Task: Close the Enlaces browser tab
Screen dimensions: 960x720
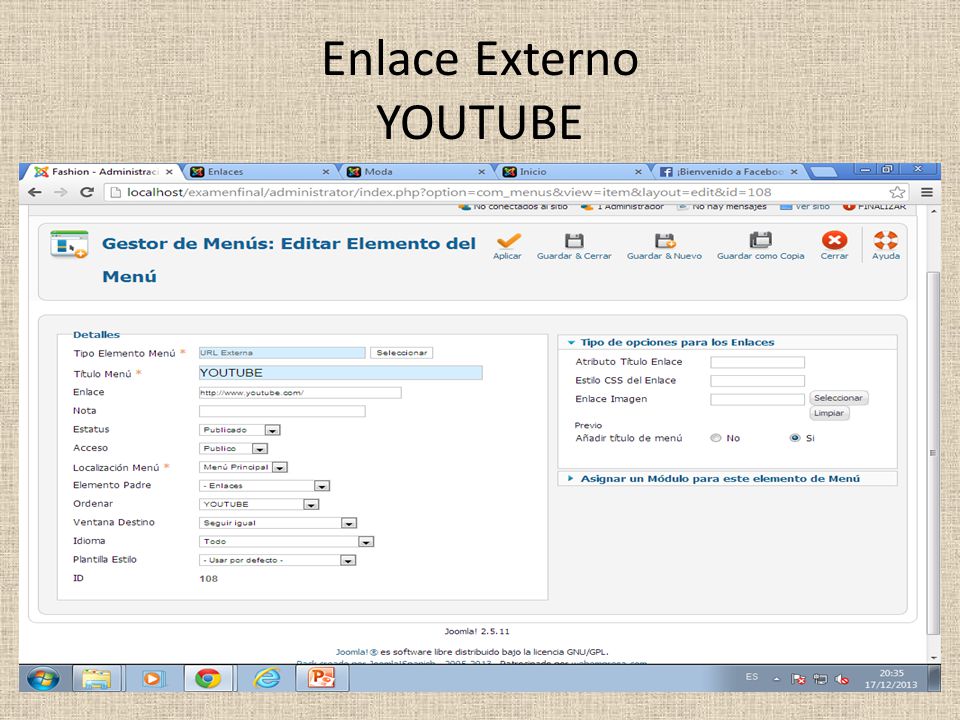Action: point(326,172)
